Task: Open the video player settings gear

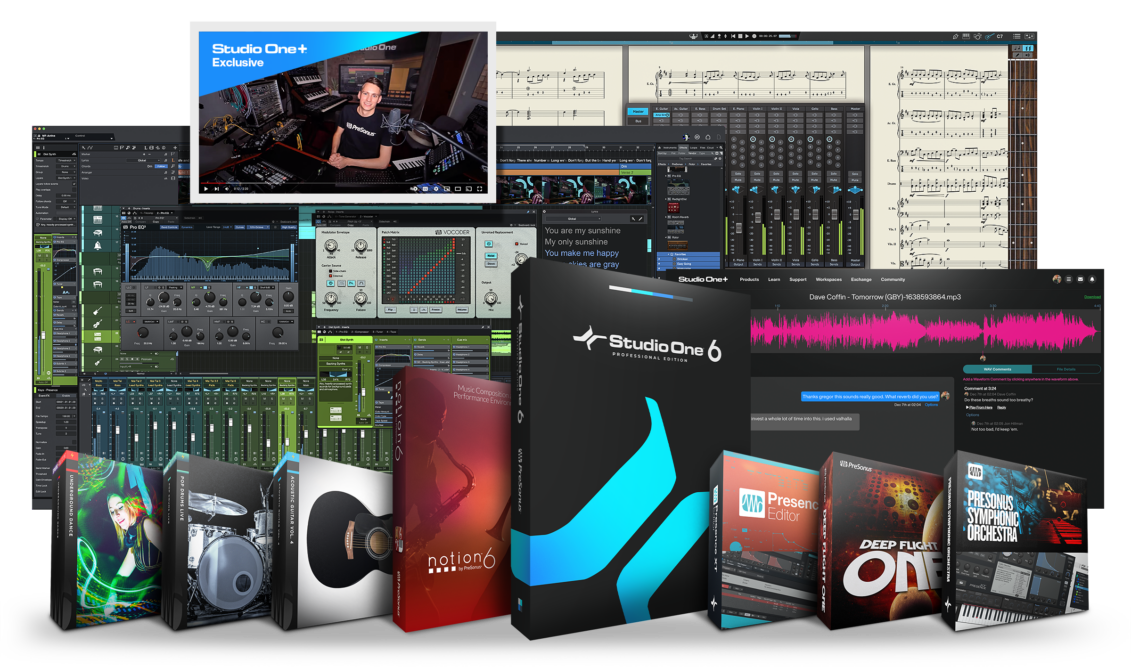Action: 436,189
